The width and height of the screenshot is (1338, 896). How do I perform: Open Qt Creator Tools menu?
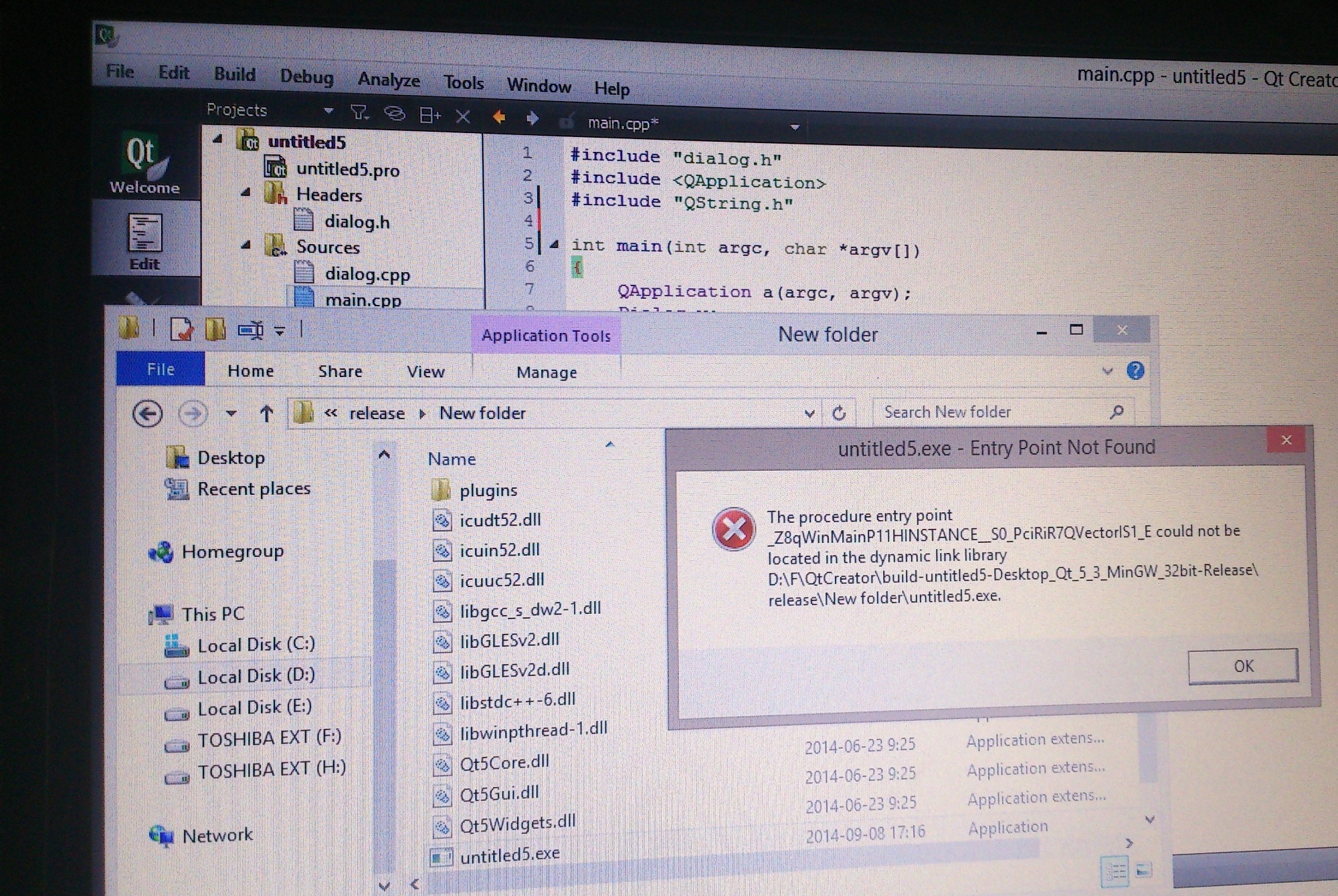pos(464,82)
